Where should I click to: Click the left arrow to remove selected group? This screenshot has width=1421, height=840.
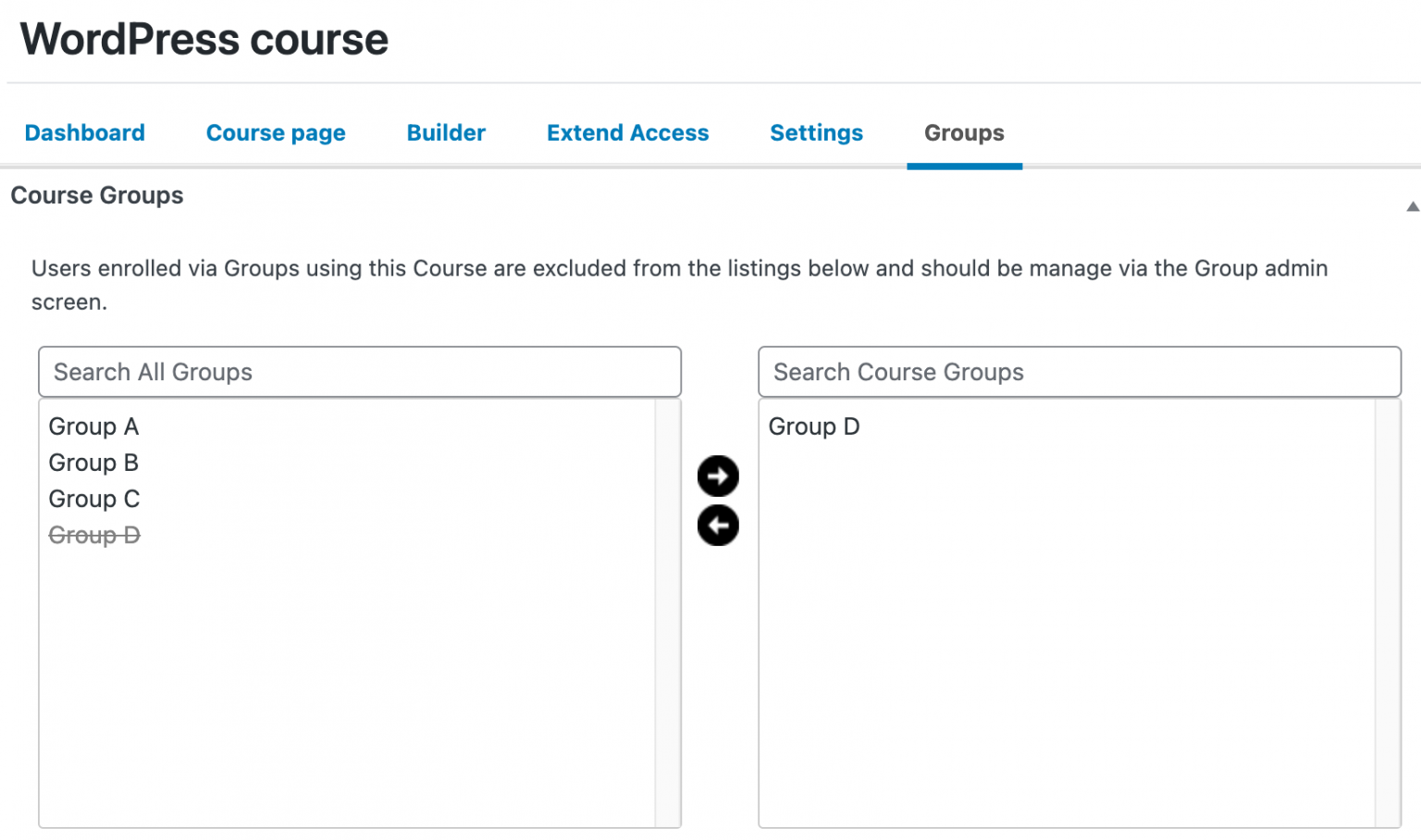[718, 525]
